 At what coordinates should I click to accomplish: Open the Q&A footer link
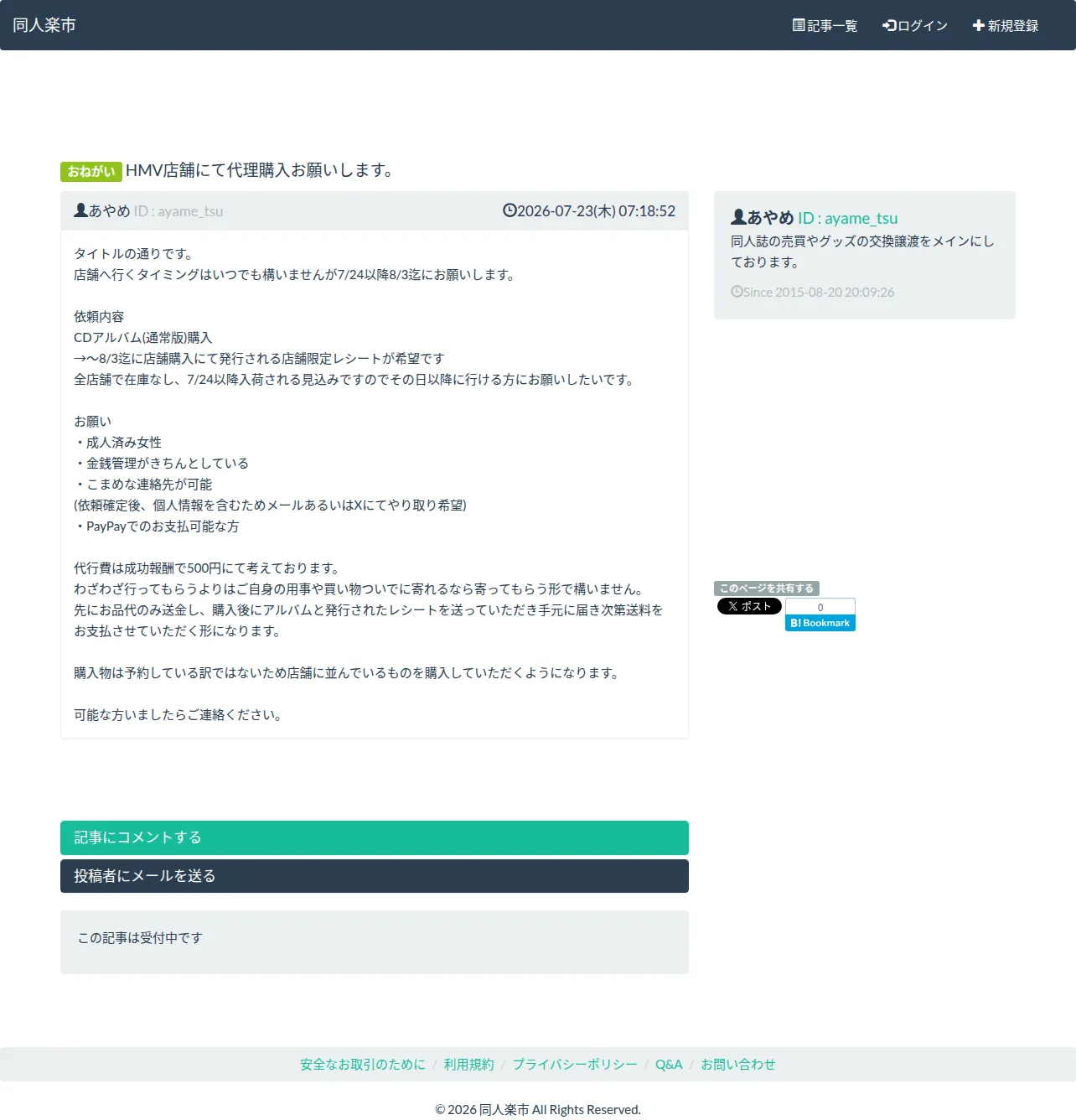(669, 1065)
